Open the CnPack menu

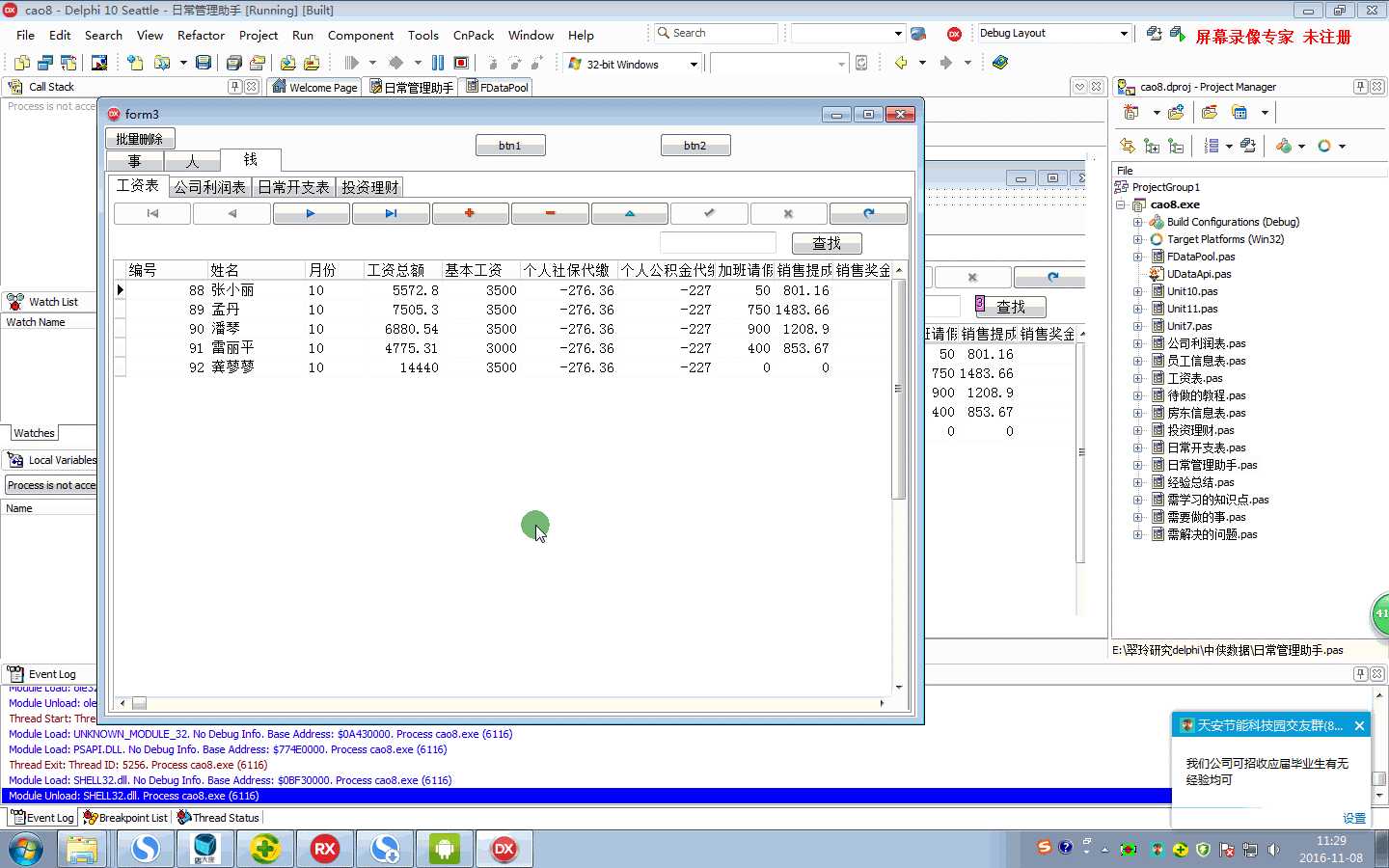[x=474, y=35]
